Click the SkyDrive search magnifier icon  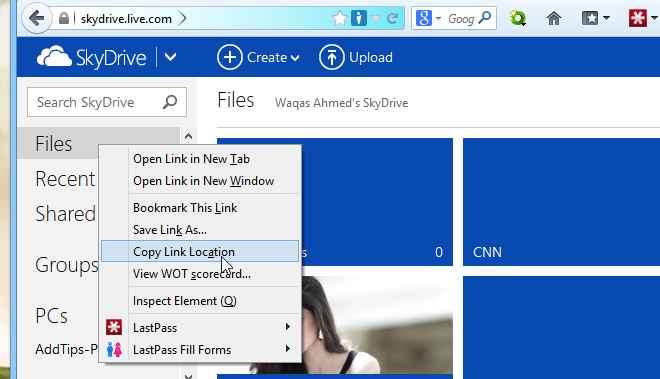click(170, 102)
